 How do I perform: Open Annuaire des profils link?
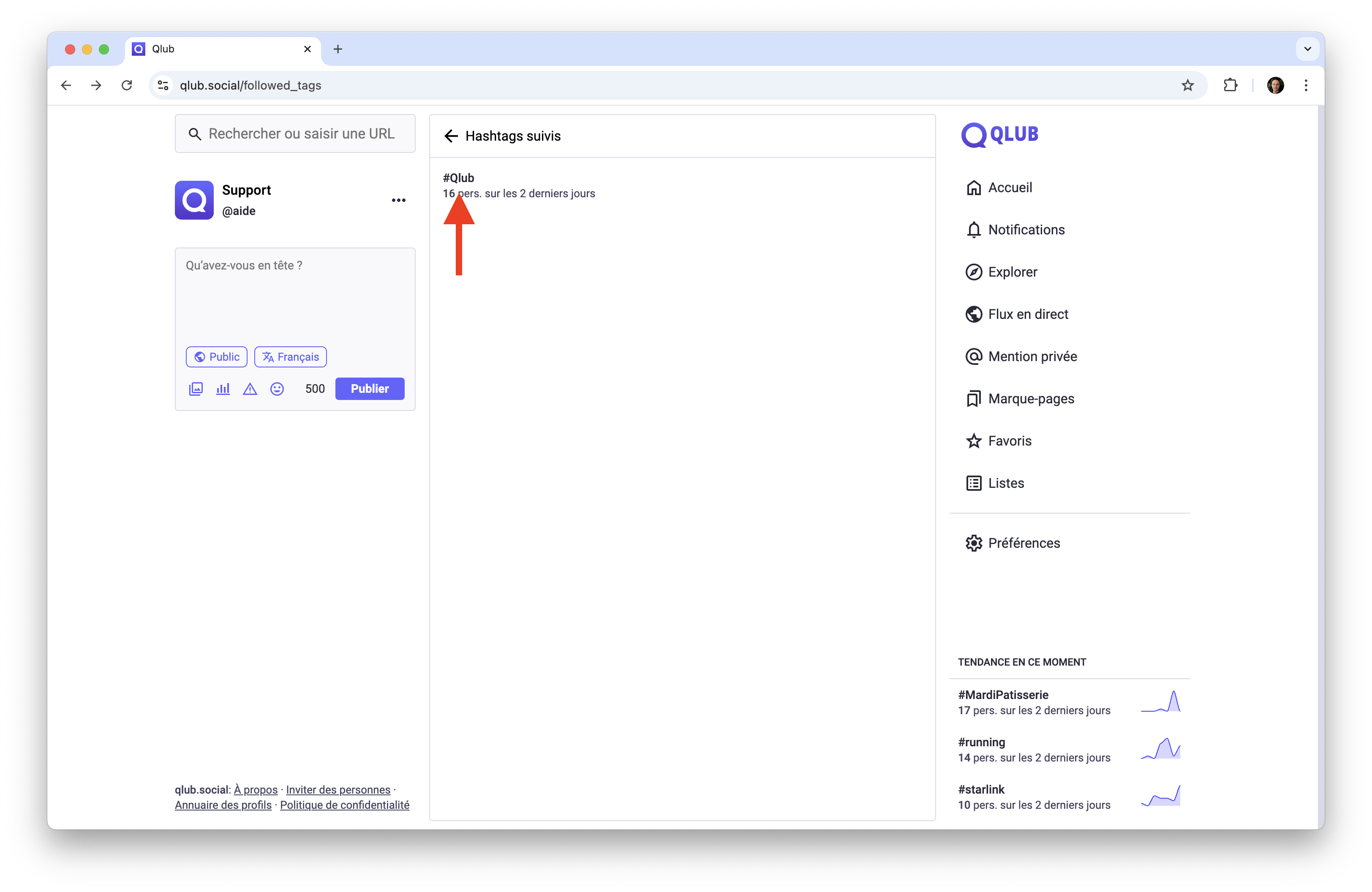click(223, 805)
